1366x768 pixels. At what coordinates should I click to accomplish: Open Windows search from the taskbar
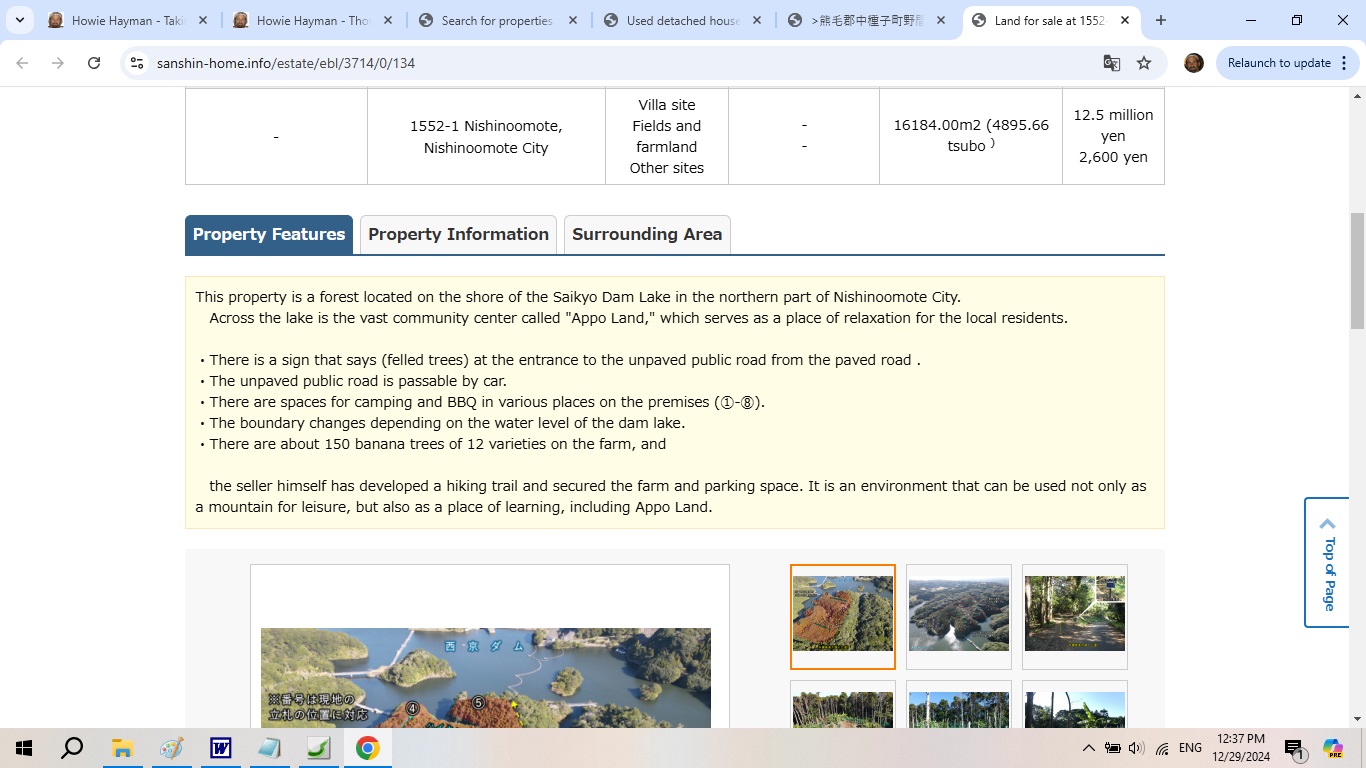(x=72, y=748)
